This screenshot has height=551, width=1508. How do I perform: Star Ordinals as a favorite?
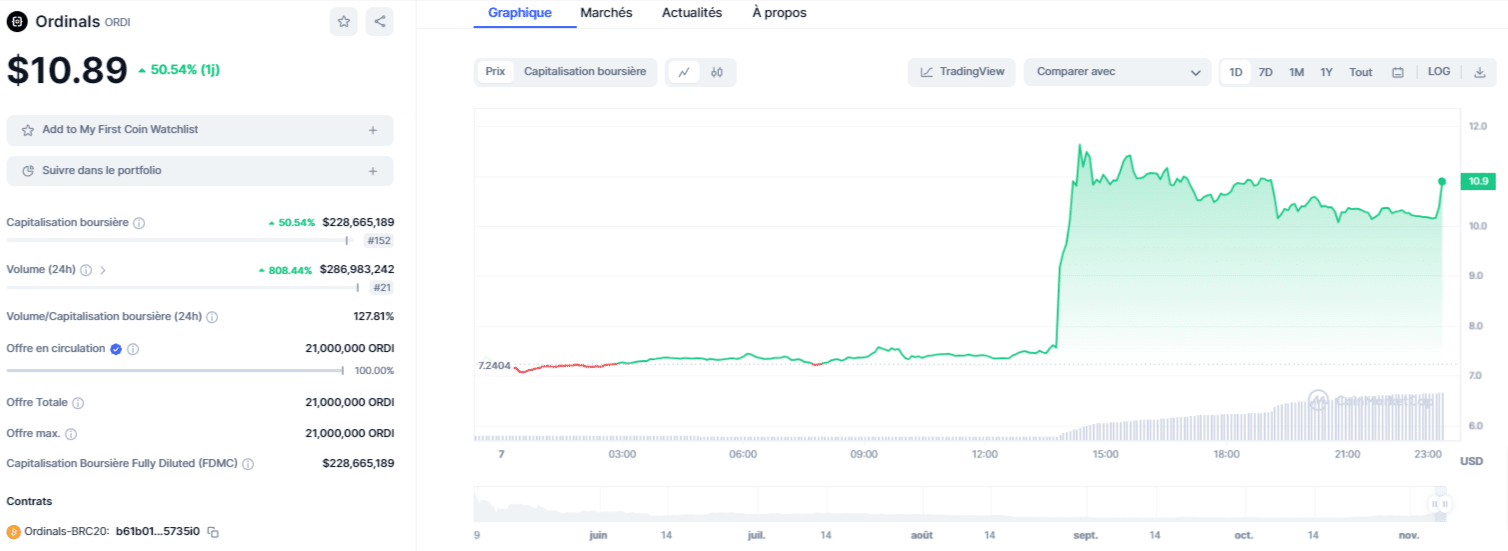click(344, 21)
